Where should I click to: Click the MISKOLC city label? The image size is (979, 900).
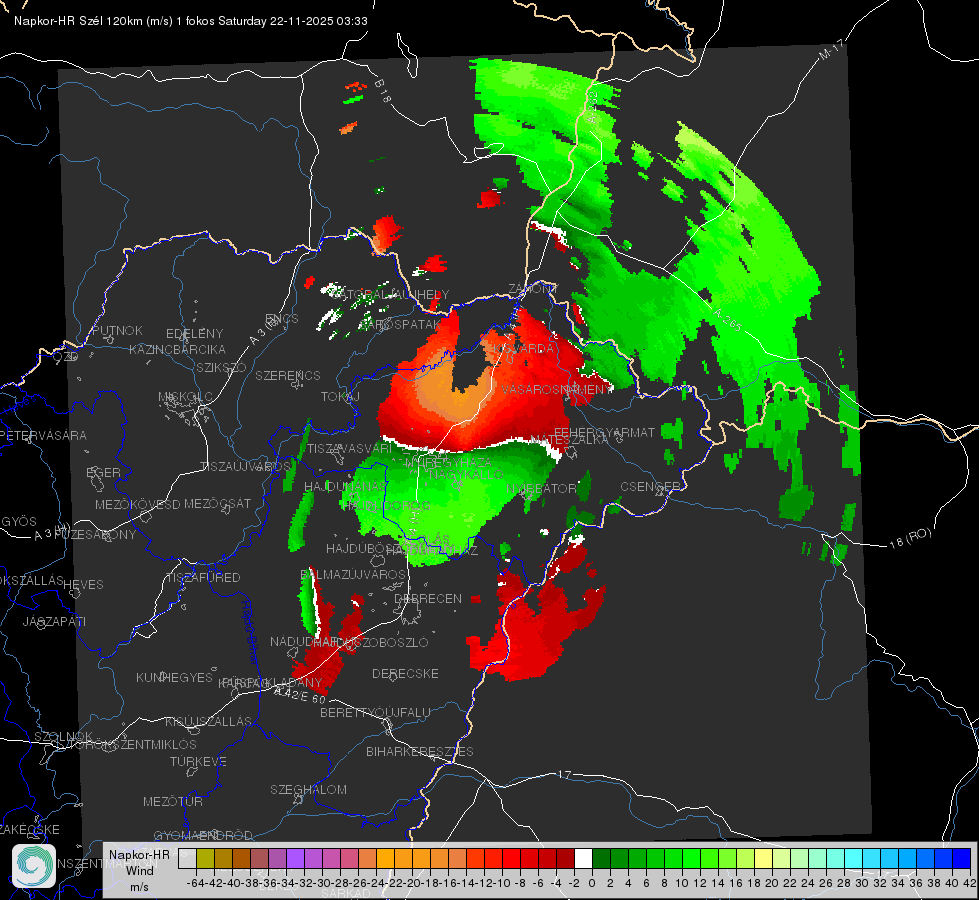(x=185, y=397)
